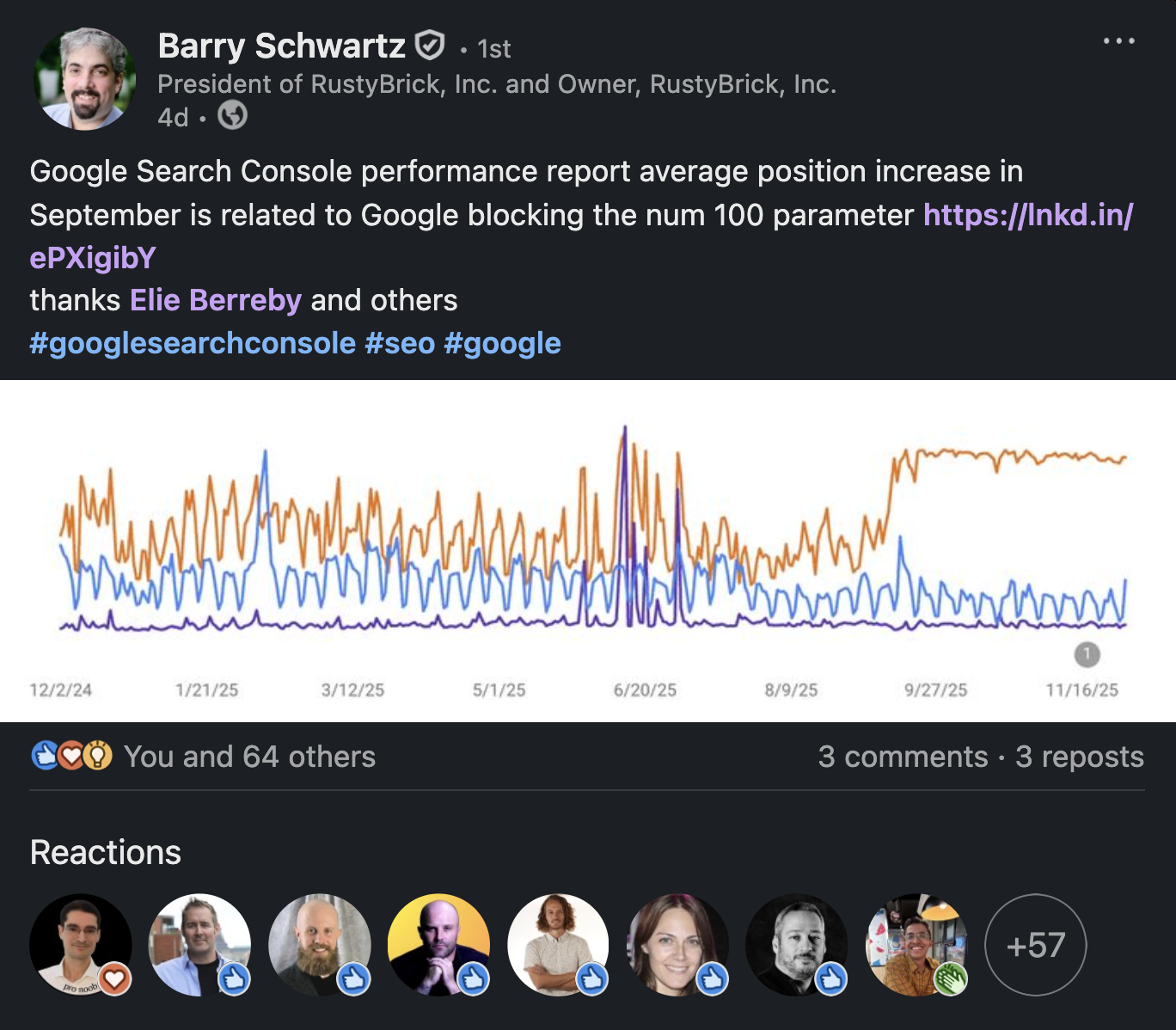Open the #seo hashtag
This screenshot has height=1030, width=1176.
(400, 343)
